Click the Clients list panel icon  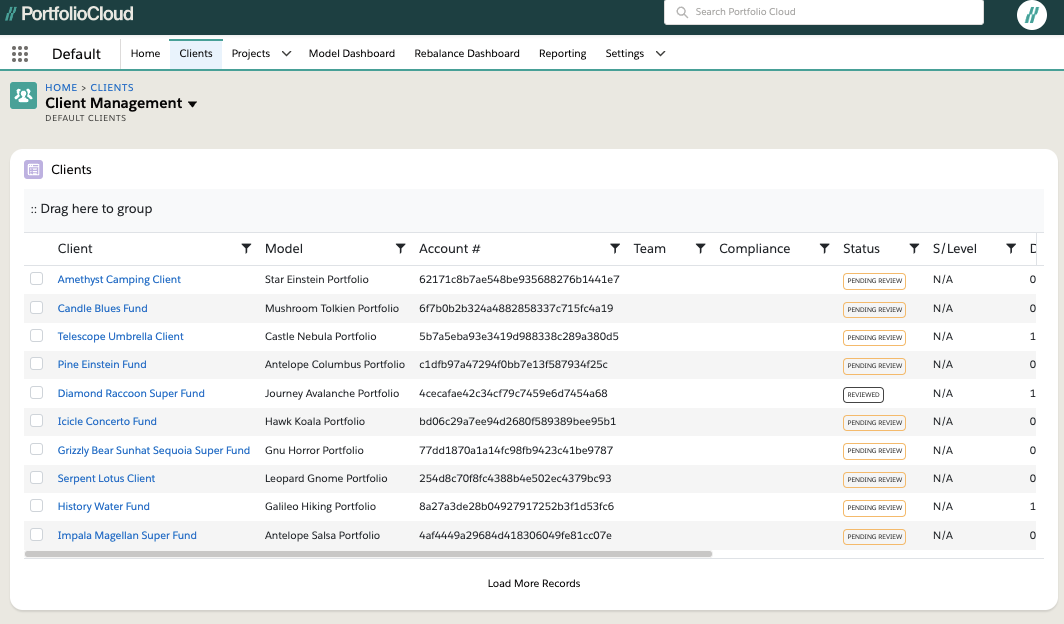(x=33, y=170)
